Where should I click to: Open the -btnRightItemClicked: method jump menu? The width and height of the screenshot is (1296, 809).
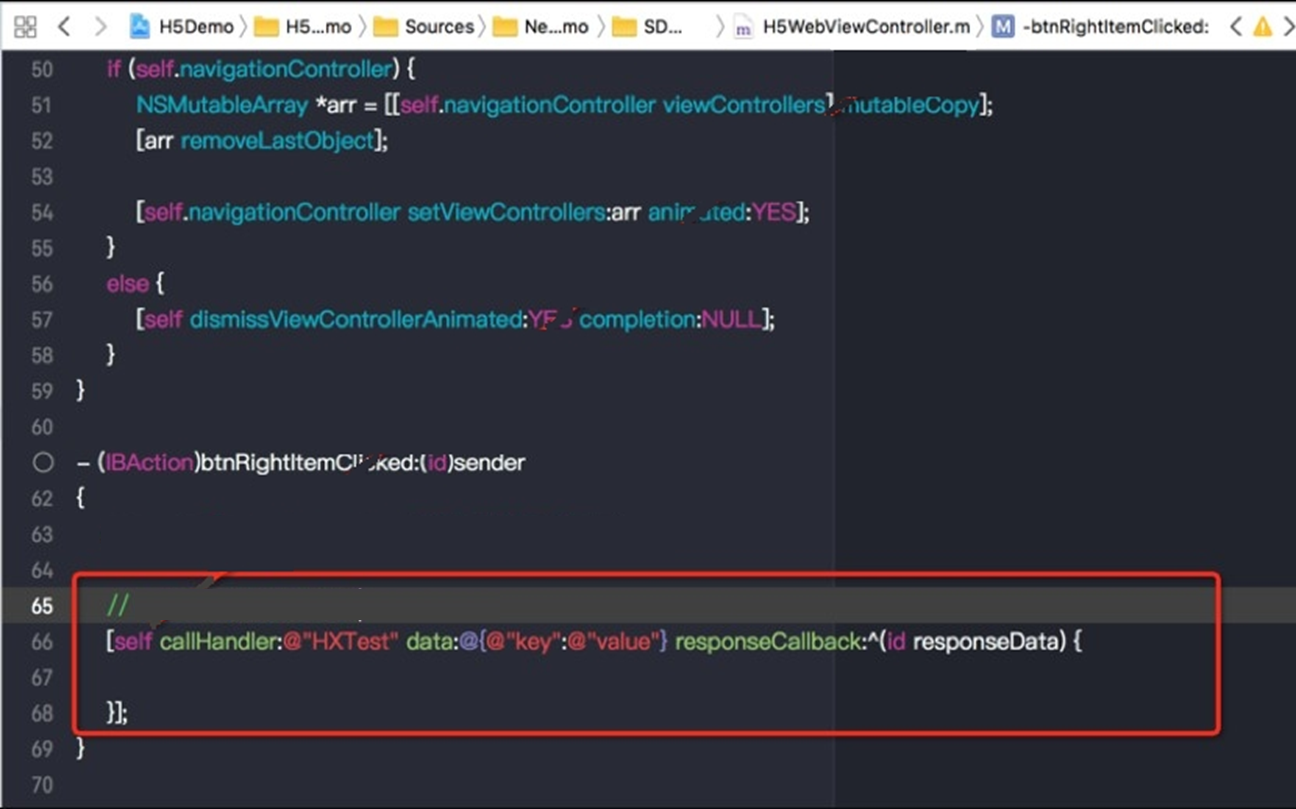point(1101,27)
